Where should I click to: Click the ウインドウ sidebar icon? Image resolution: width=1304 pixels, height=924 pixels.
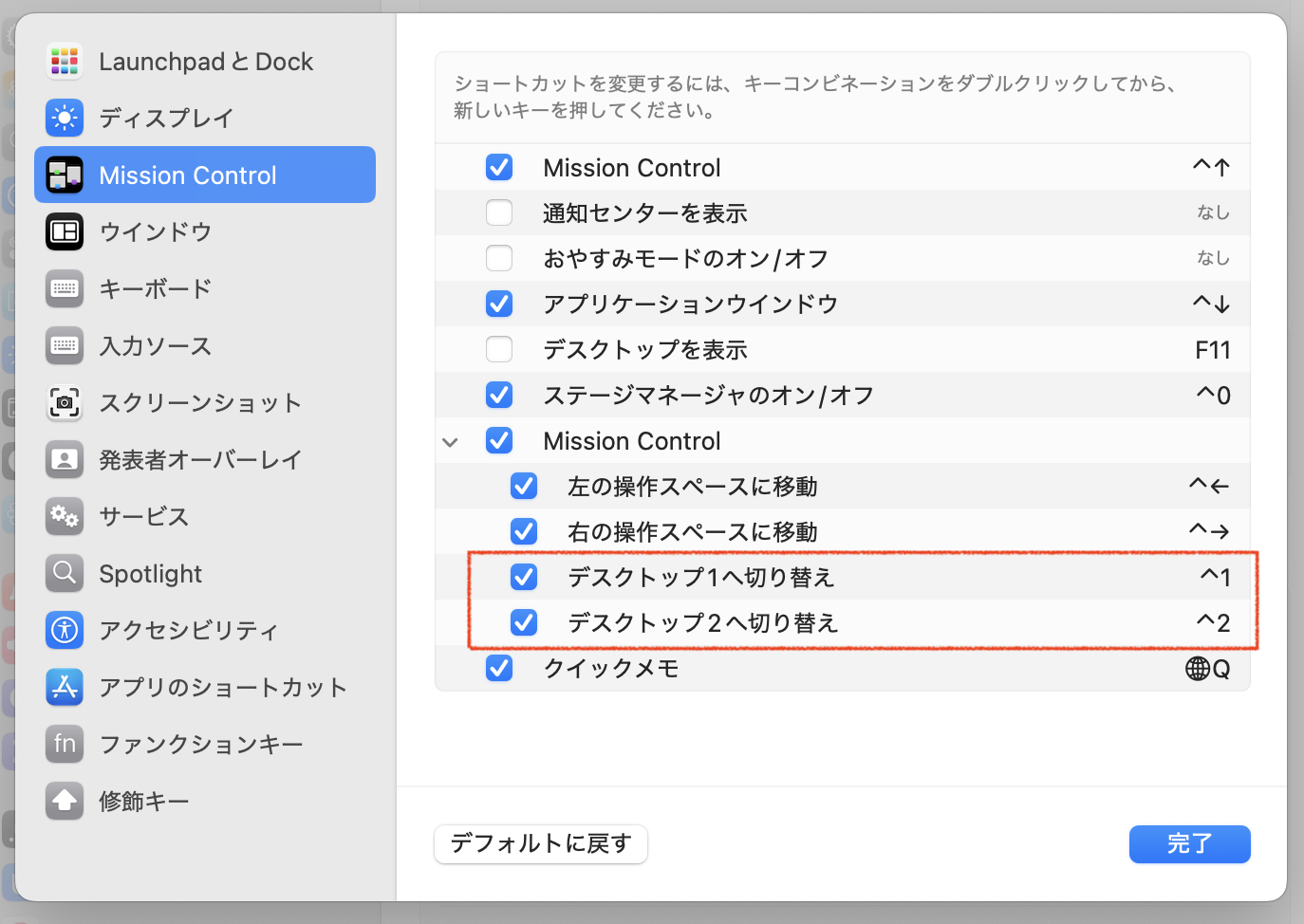(65, 231)
